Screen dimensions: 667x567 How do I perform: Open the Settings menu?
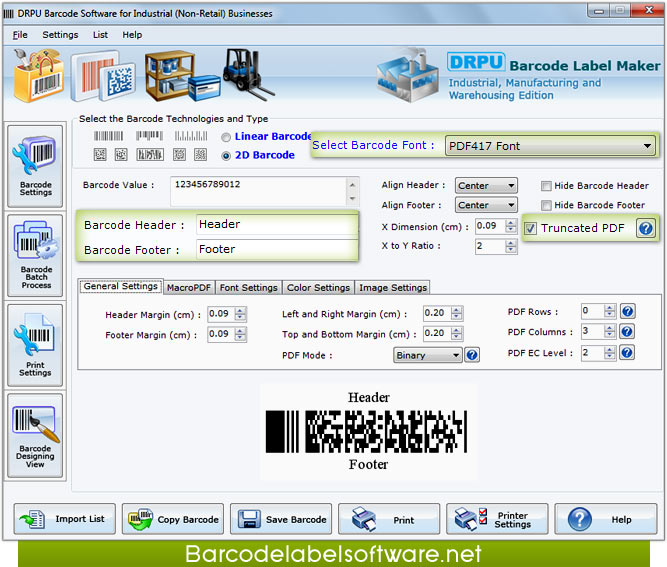click(60, 35)
